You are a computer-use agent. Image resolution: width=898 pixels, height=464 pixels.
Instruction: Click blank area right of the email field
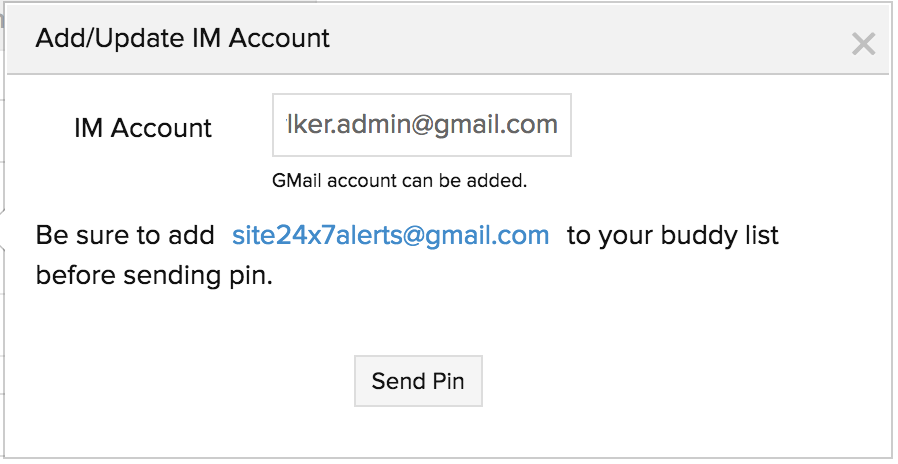tap(720, 126)
